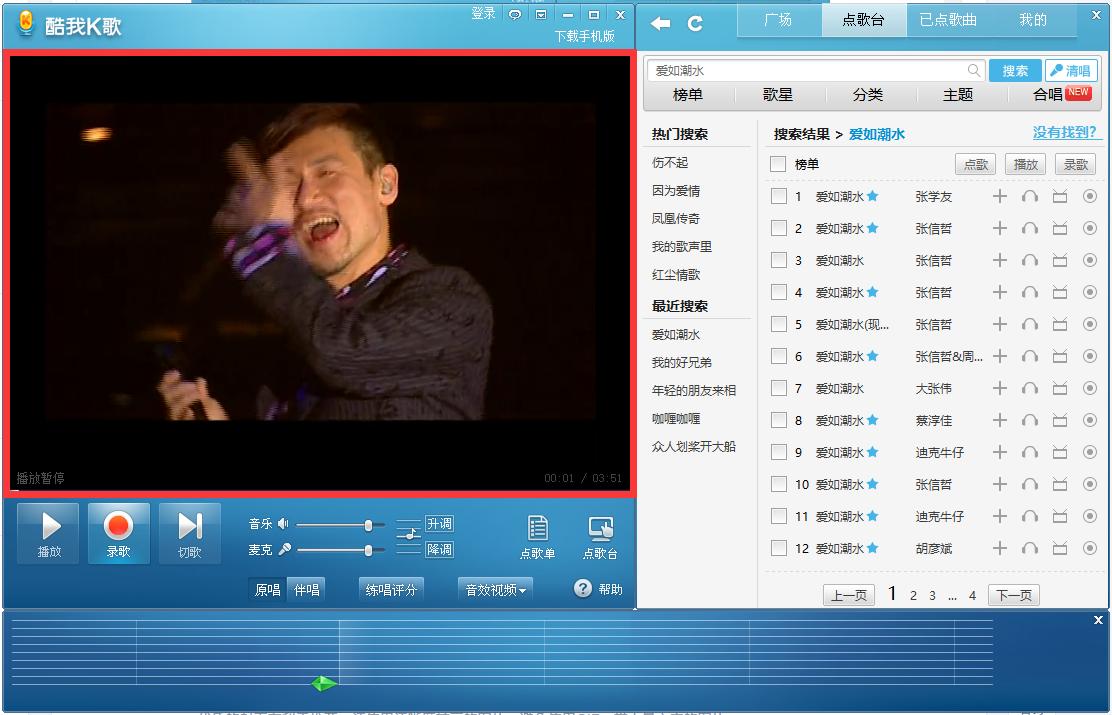This screenshot has width=1112, height=715.
Task: Click the record circle icon beside 大张伟
Action: [x=1090, y=388]
